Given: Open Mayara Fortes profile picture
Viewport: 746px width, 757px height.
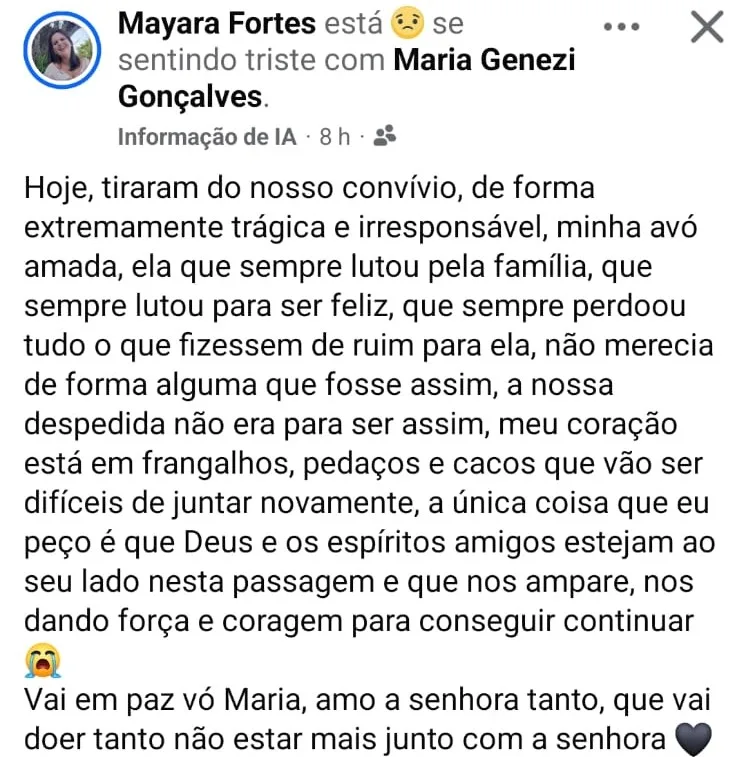Looking at the screenshot, I should coord(62,50).
